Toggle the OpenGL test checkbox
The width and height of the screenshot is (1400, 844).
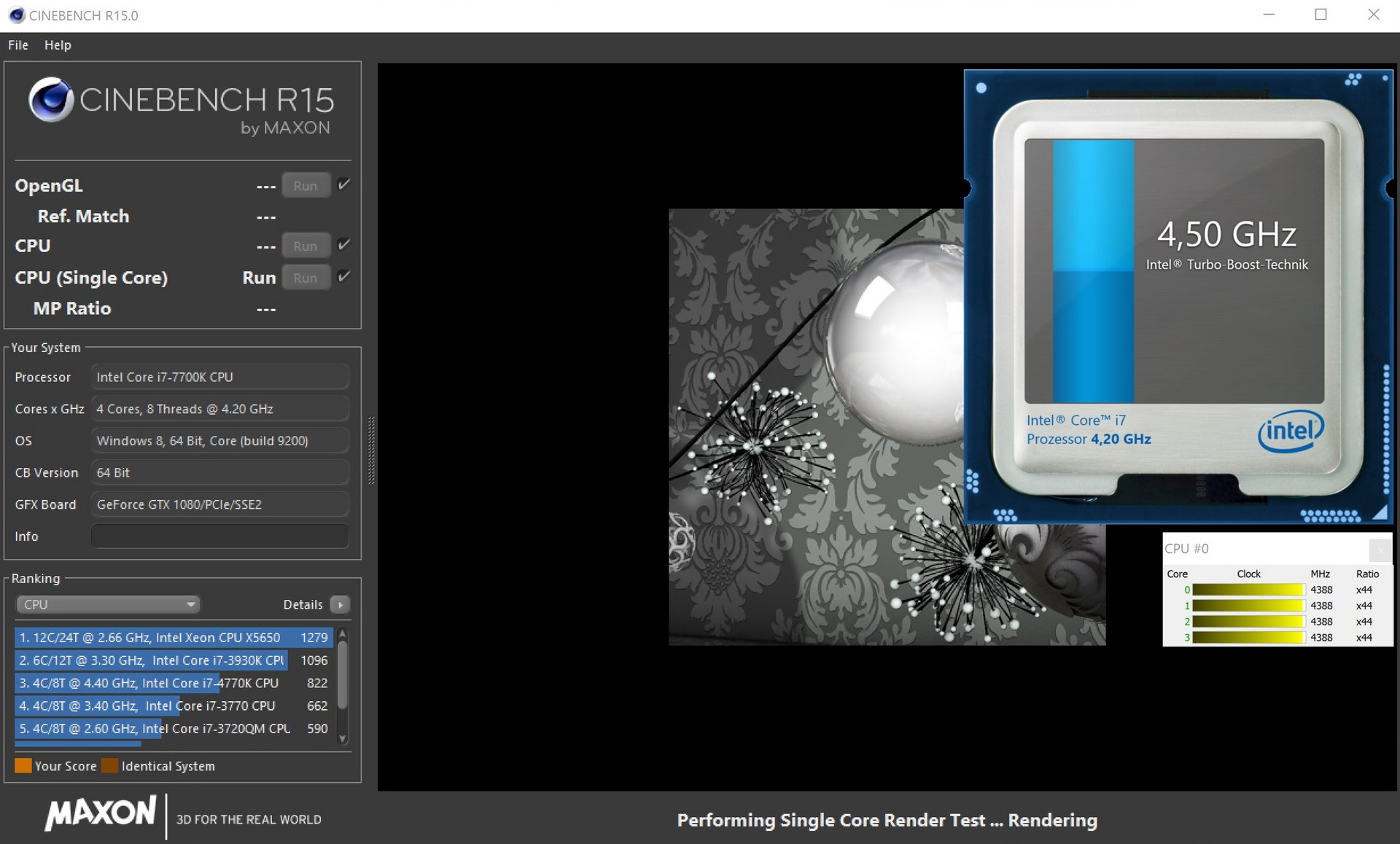coord(344,184)
